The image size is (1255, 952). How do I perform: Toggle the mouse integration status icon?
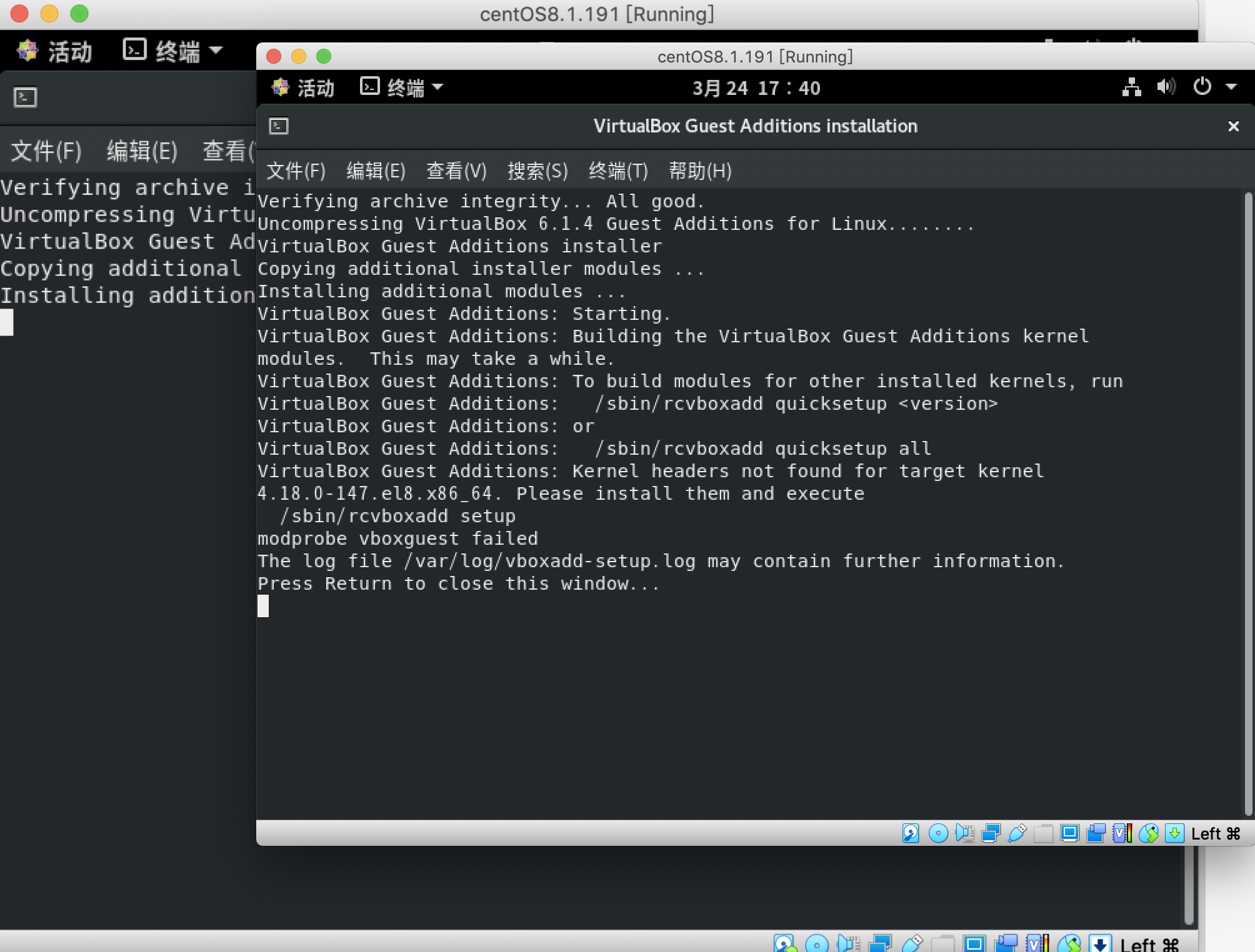(x=1148, y=833)
